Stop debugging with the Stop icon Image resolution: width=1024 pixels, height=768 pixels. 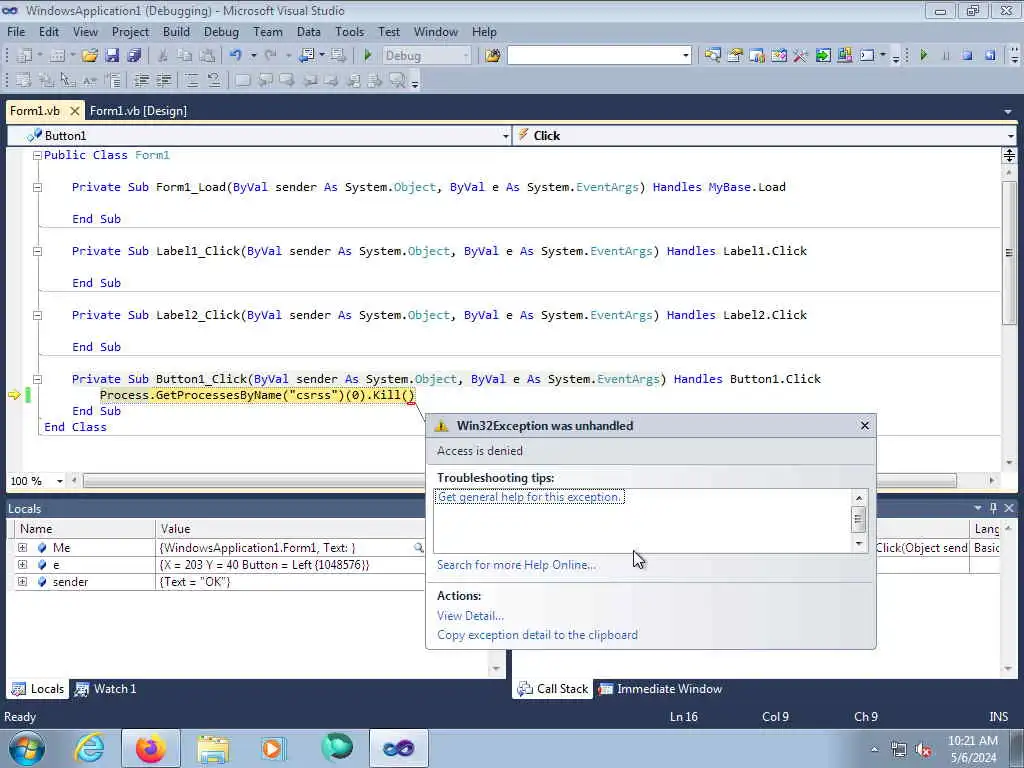click(x=967, y=56)
